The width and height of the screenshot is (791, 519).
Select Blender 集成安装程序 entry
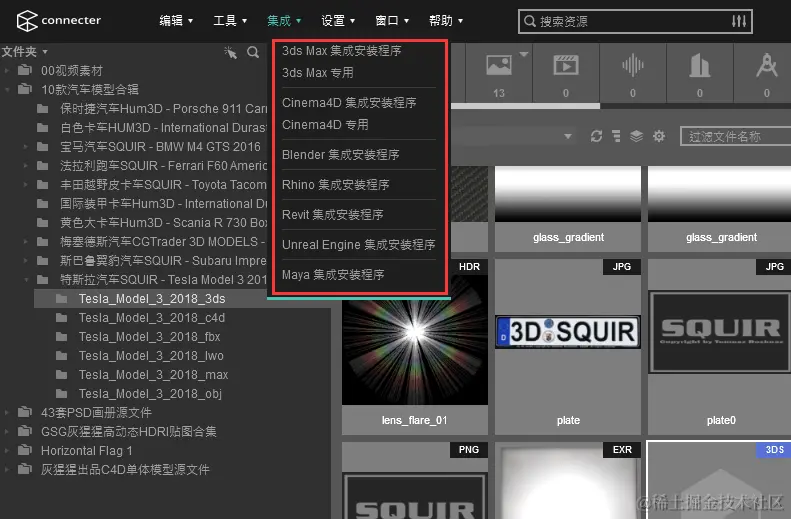point(341,154)
